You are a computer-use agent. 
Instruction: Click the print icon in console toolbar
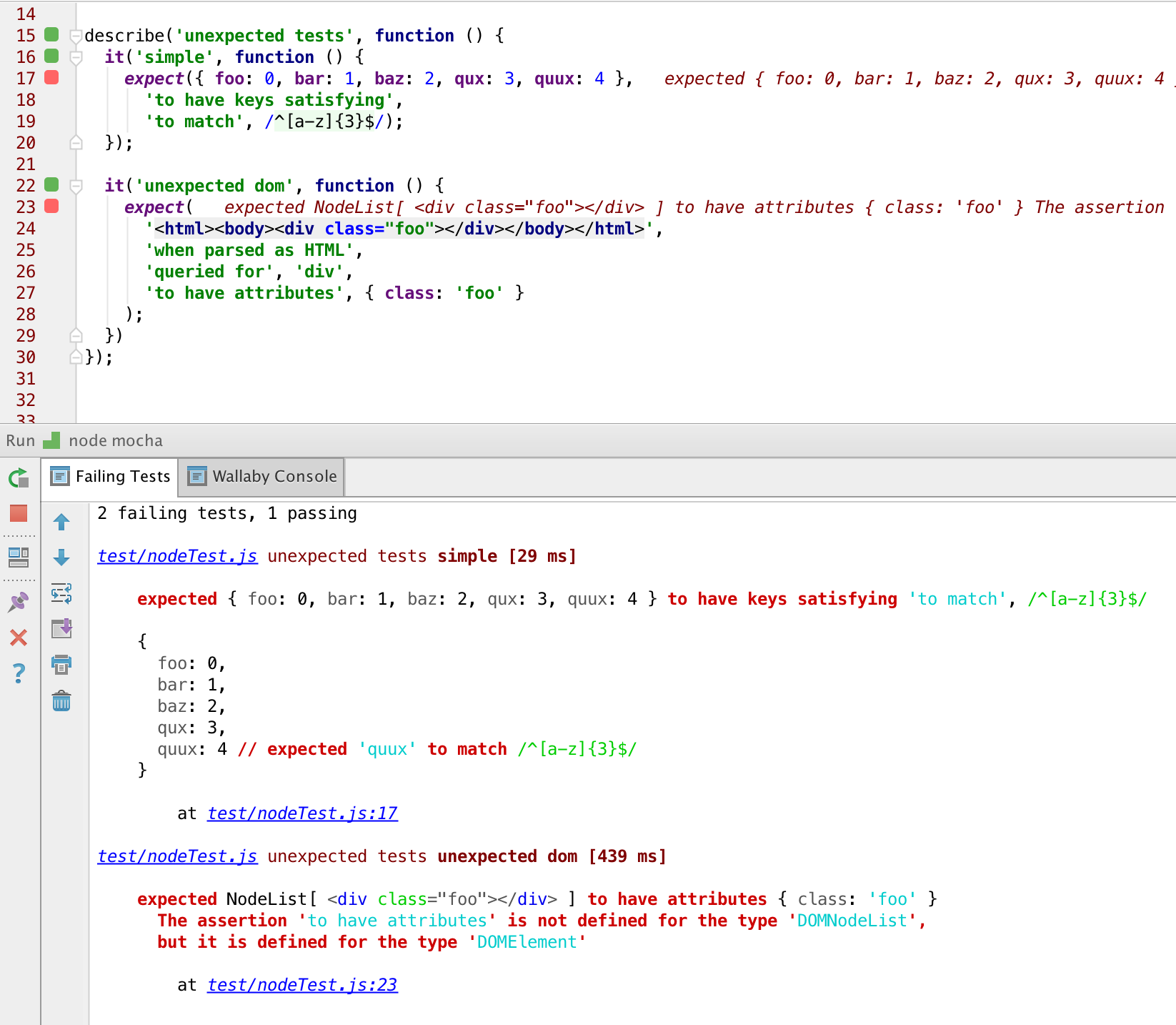coord(61,665)
